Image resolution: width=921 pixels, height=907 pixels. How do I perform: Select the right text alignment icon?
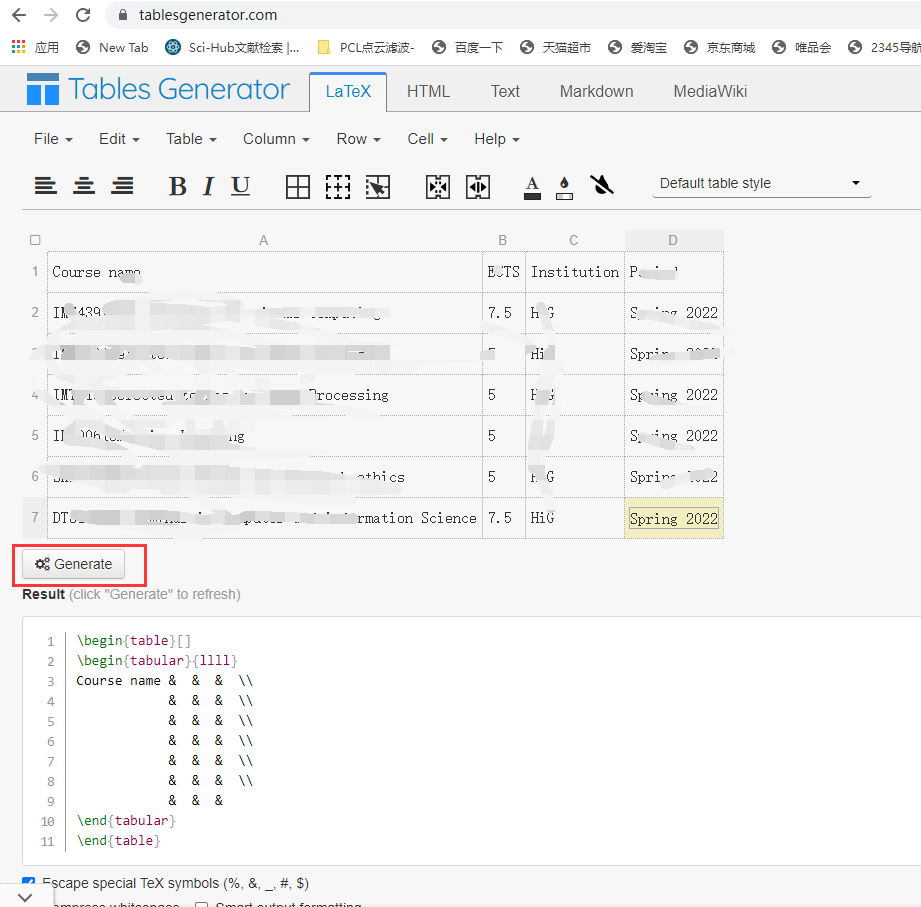click(123, 186)
